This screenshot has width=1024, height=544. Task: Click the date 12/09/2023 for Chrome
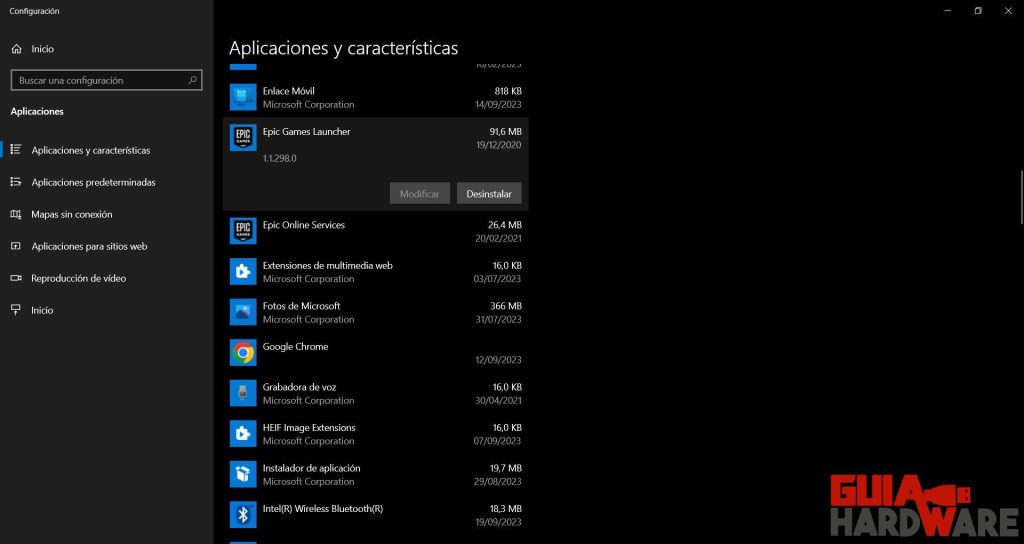(498, 360)
